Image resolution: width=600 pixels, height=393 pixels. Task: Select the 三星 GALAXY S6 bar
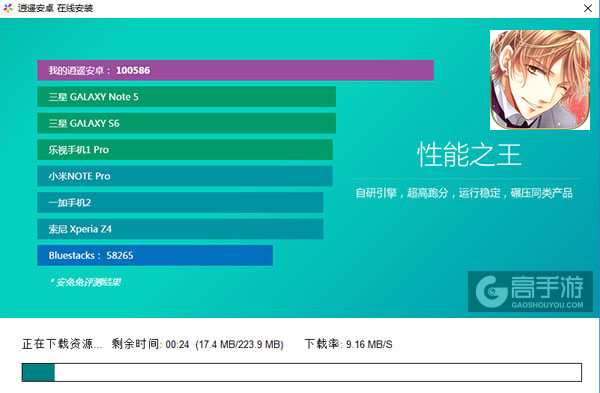[186, 123]
